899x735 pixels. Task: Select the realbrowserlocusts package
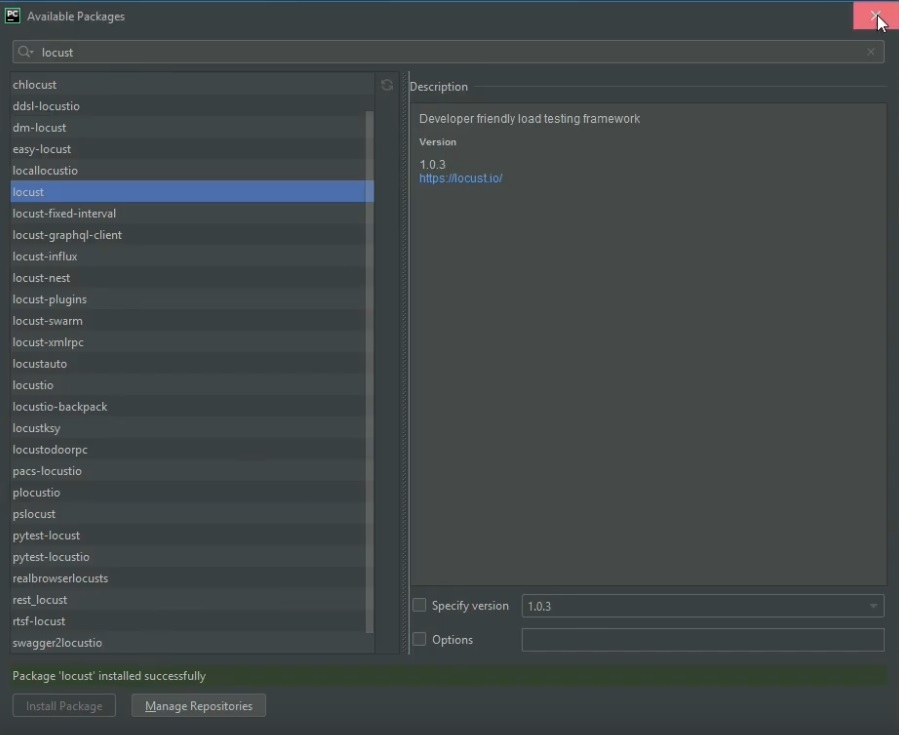tap(192, 578)
